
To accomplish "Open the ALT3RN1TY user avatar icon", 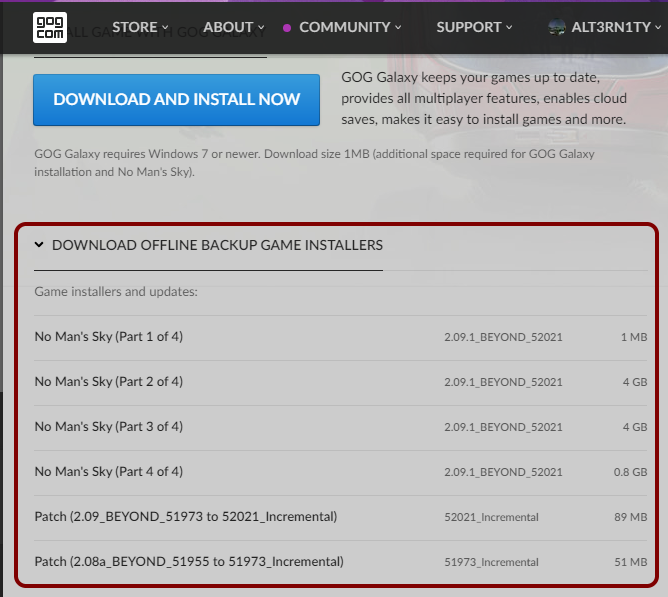I will [x=557, y=27].
